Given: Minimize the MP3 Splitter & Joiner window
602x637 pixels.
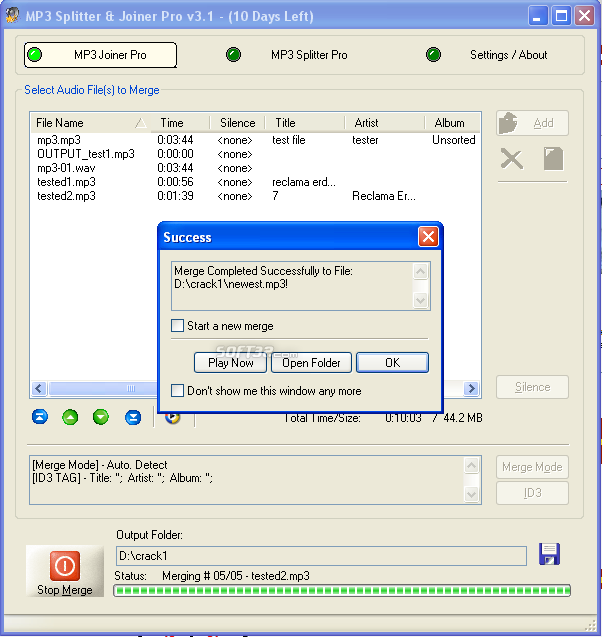Looking at the screenshot, I should pyautogui.click(x=537, y=16).
